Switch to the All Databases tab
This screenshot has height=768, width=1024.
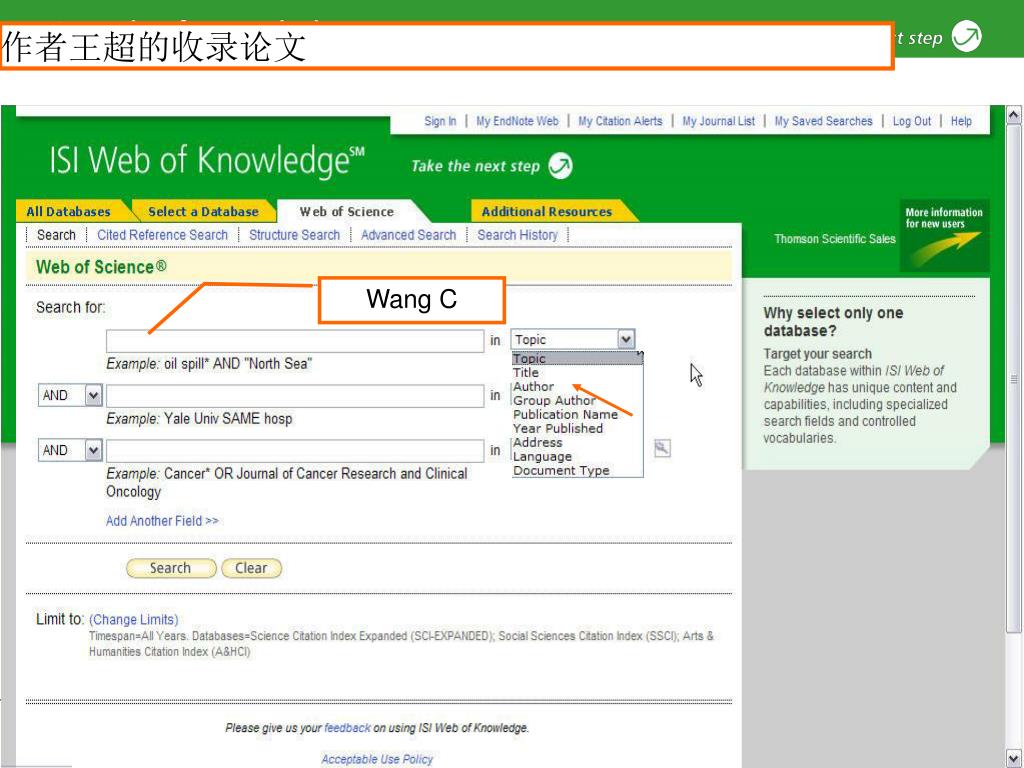[x=69, y=212]
